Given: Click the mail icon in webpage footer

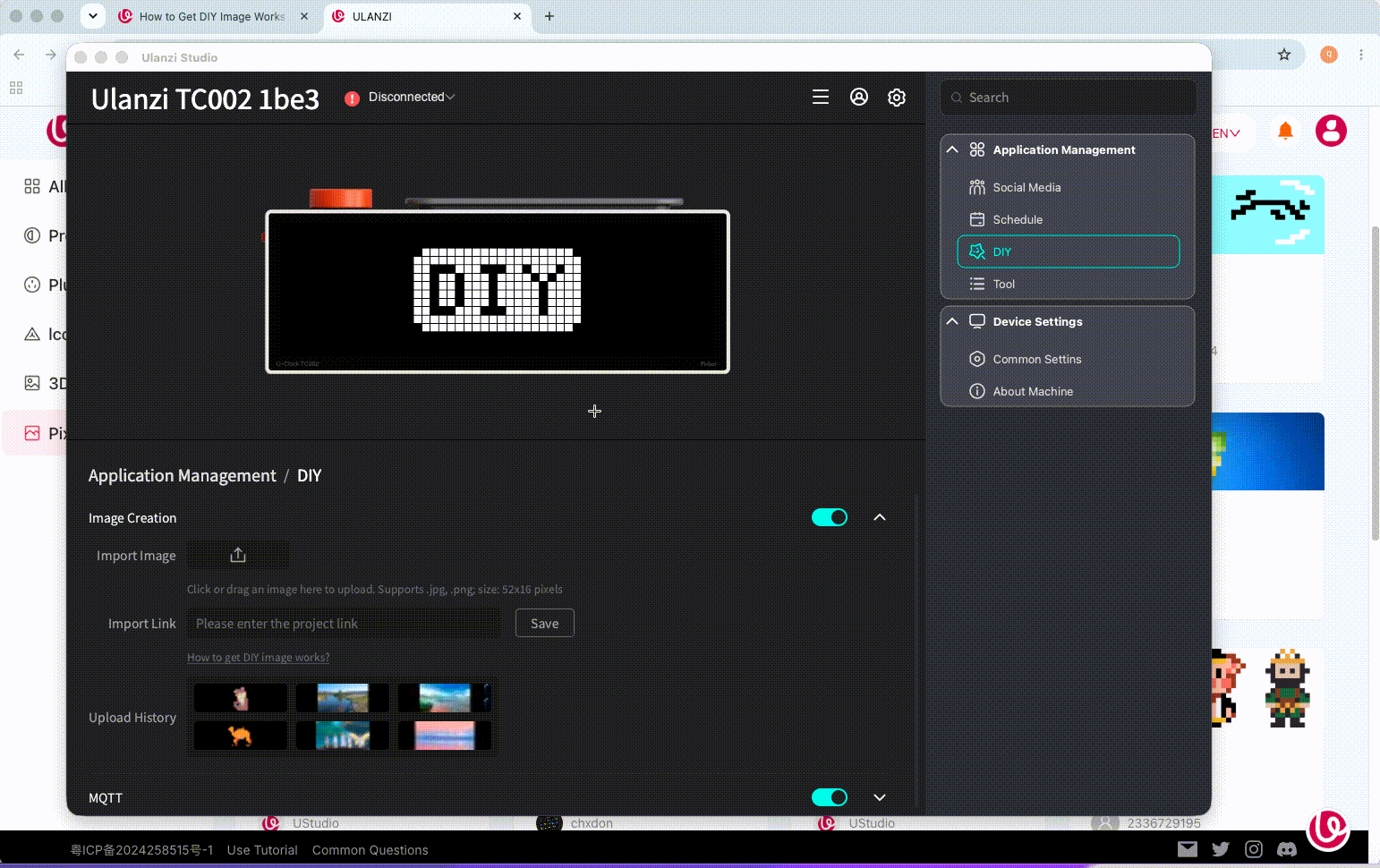Looking at the screenshot, I should pyautogui.click(x=1188, y=849).
